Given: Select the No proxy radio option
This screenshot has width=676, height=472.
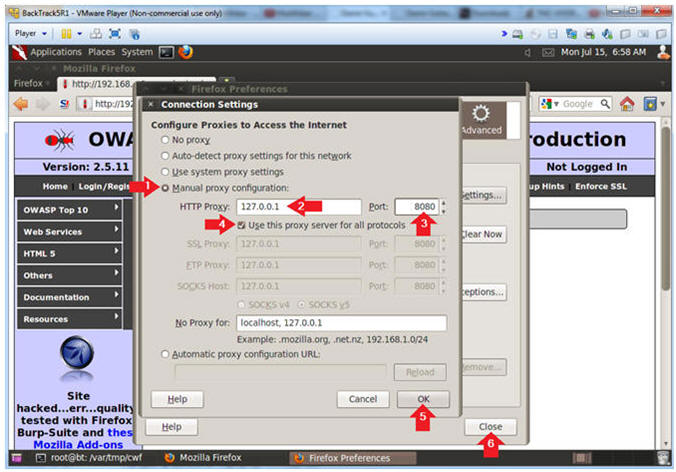Looking at the screenshot, I should [x=165, y=140].
